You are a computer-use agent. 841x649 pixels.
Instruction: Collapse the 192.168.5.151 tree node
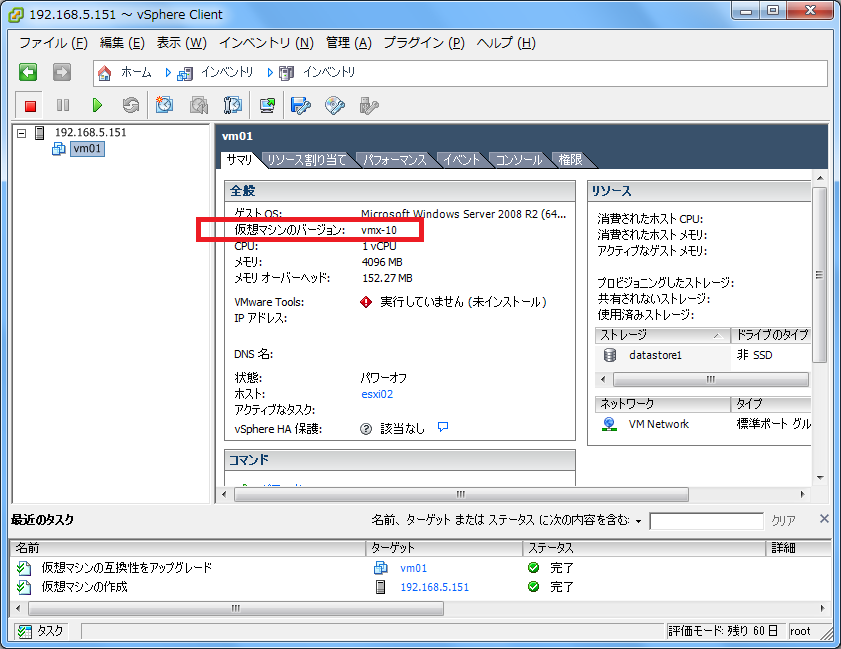click(x=21, y=133)
